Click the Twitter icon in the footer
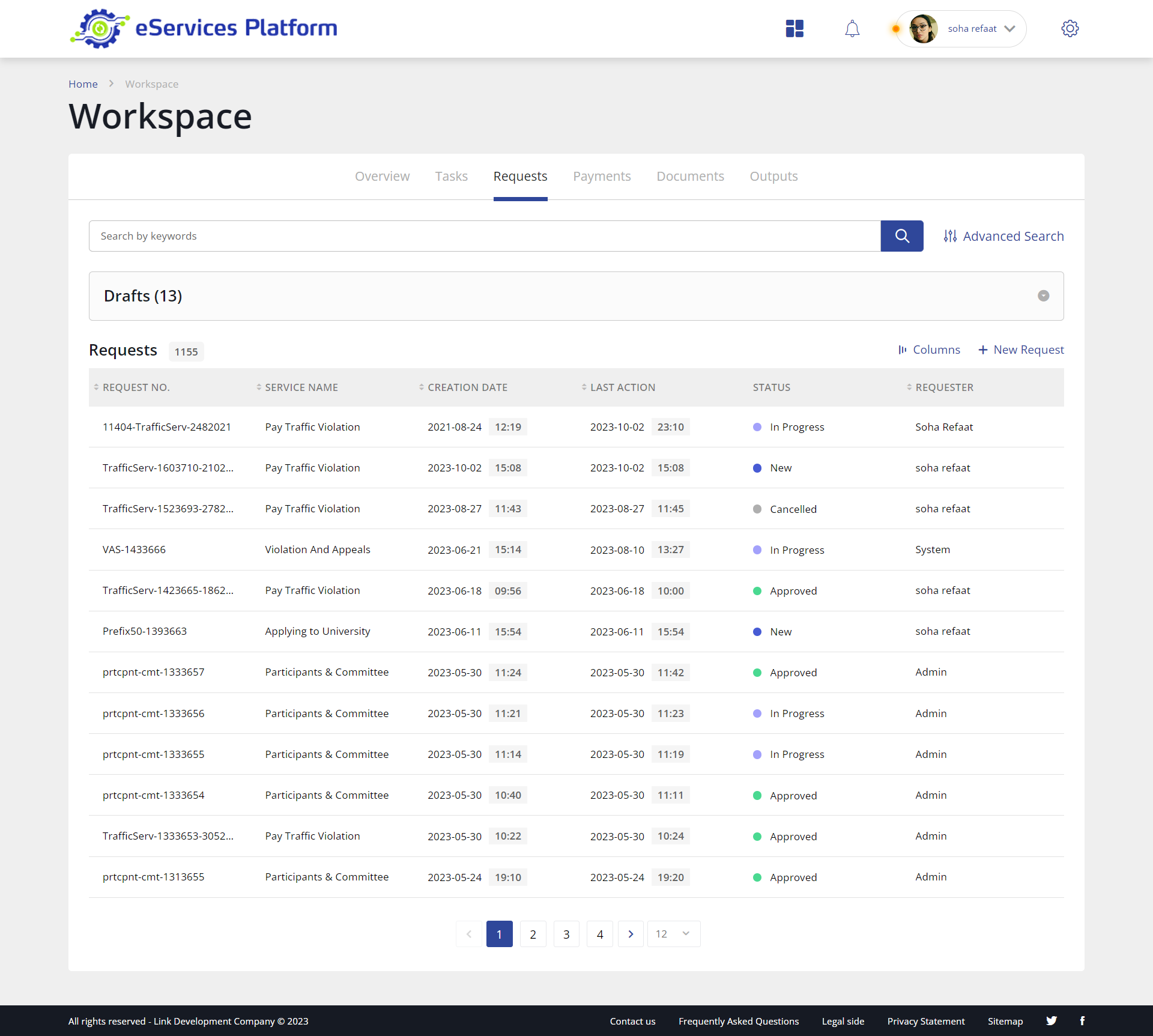Screen dimensions: 1153x1036 (1052, 1020)
